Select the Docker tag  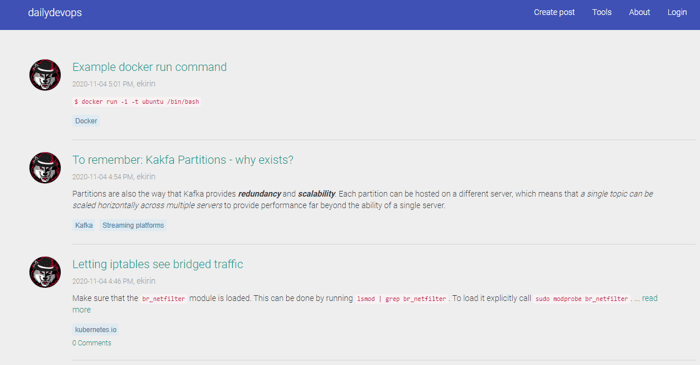point(86,121)
